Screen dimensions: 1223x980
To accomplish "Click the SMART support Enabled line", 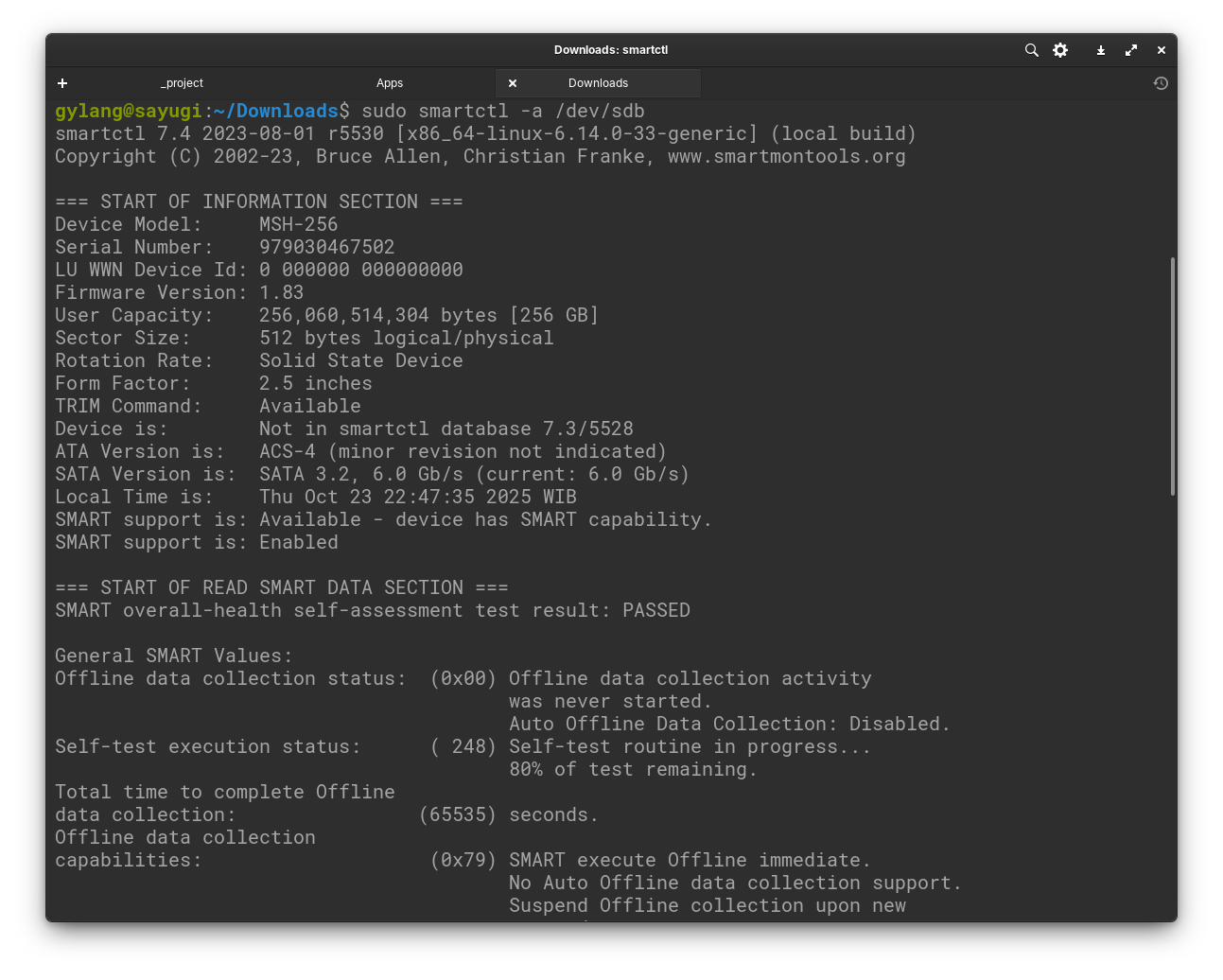I will click(x=198, y=542).
